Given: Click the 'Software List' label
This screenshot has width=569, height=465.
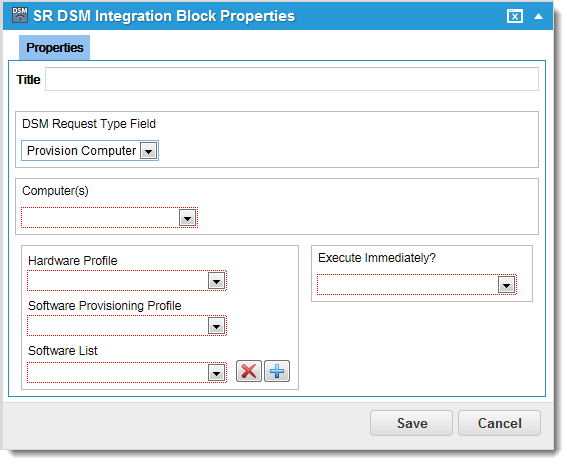Looking at the screenshot, I should tap(63, 351).
